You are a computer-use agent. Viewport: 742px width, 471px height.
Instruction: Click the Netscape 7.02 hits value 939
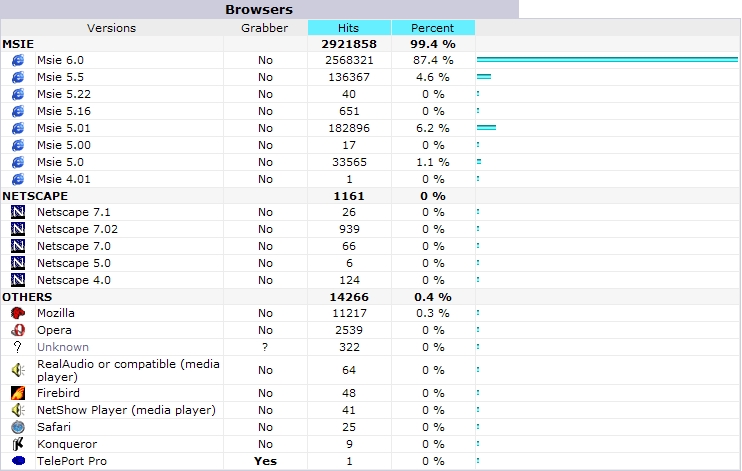tap(349, 229)
